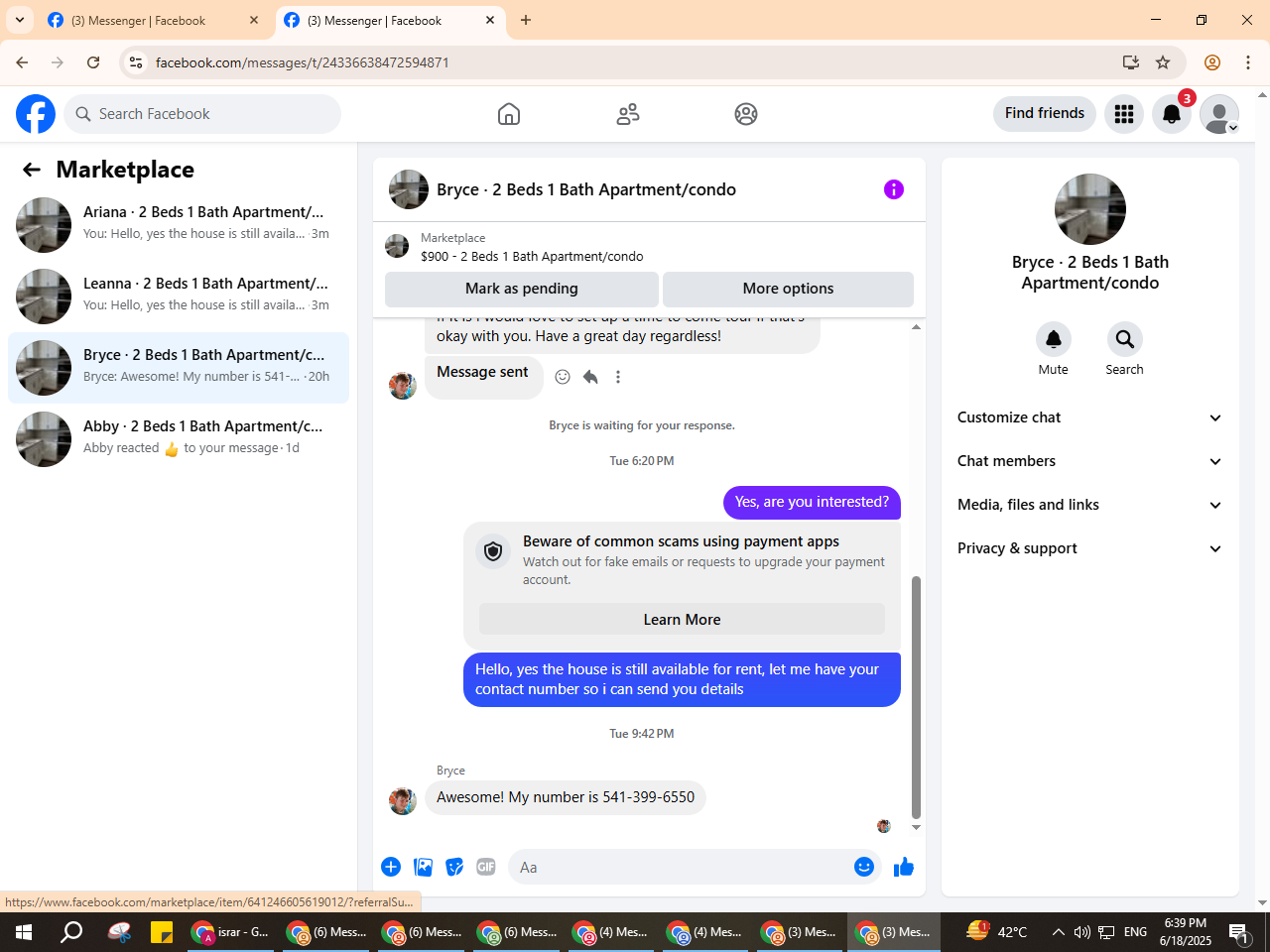The image size is (1270, 952).
Task: Open the Chrome three-dot menu
Action: point(1248,62)
